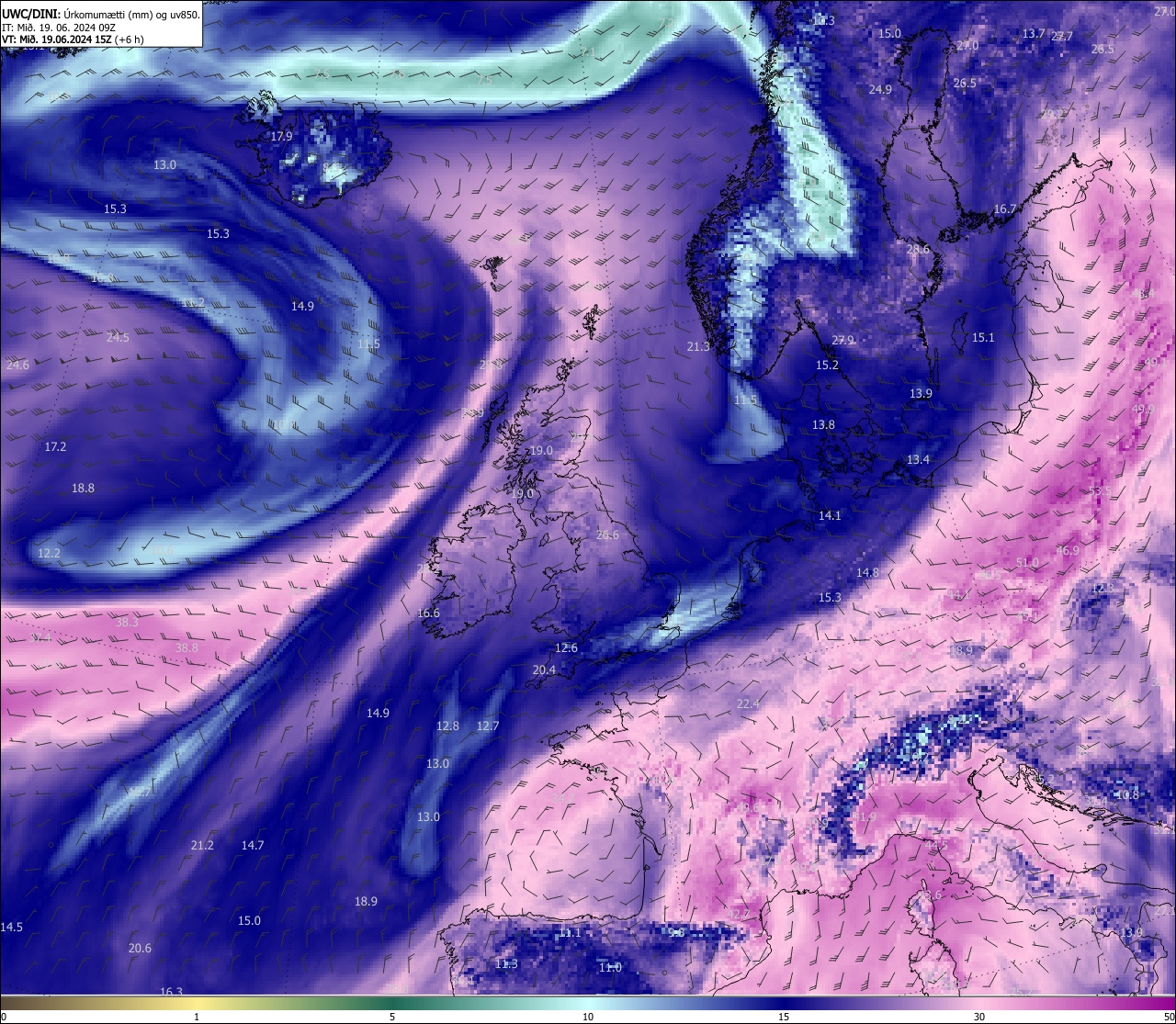Image resolution: width=1176 pixels, height=1024 pixels.
Task: Click the 12.2 value on the map
Action: (x=49, y=553)
